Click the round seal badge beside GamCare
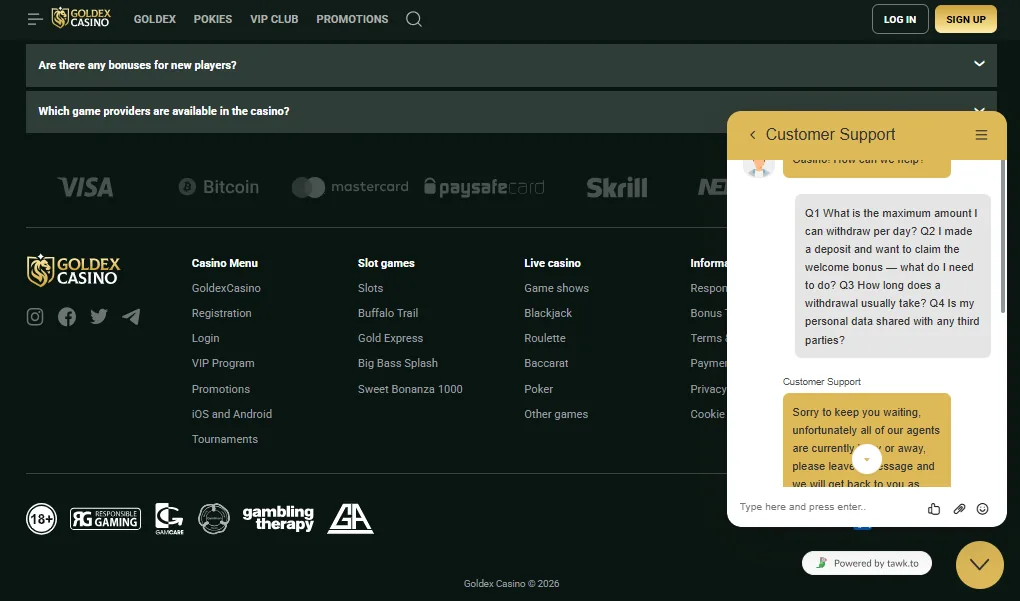 point(214,519)
